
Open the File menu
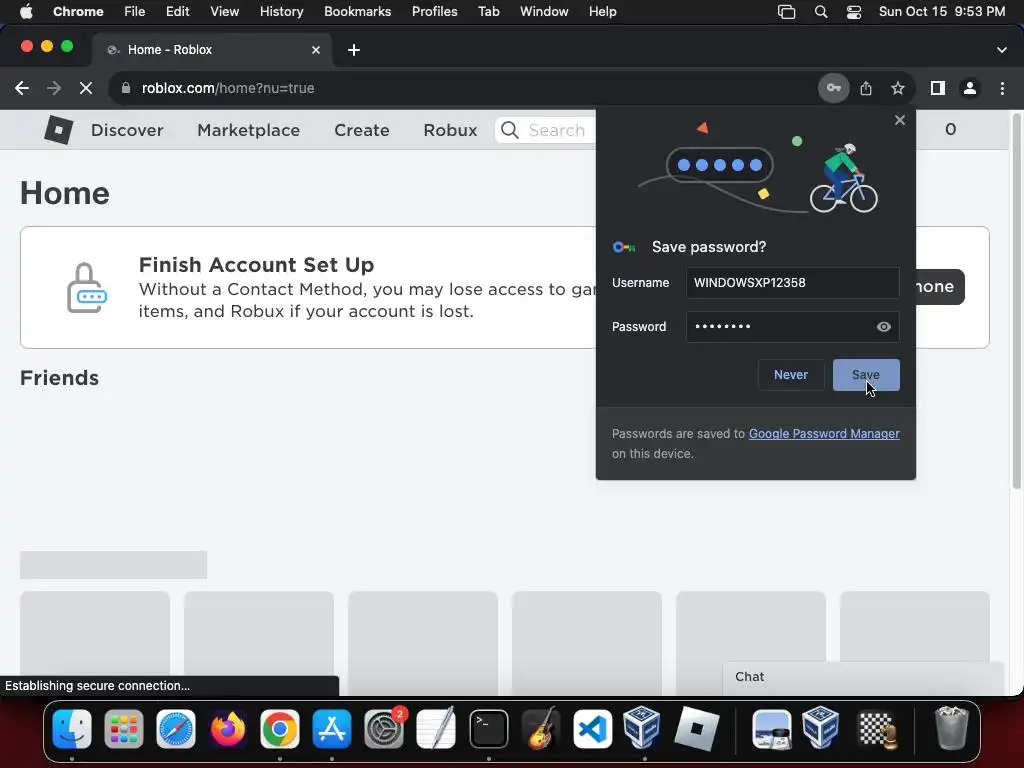click(135, 12)
